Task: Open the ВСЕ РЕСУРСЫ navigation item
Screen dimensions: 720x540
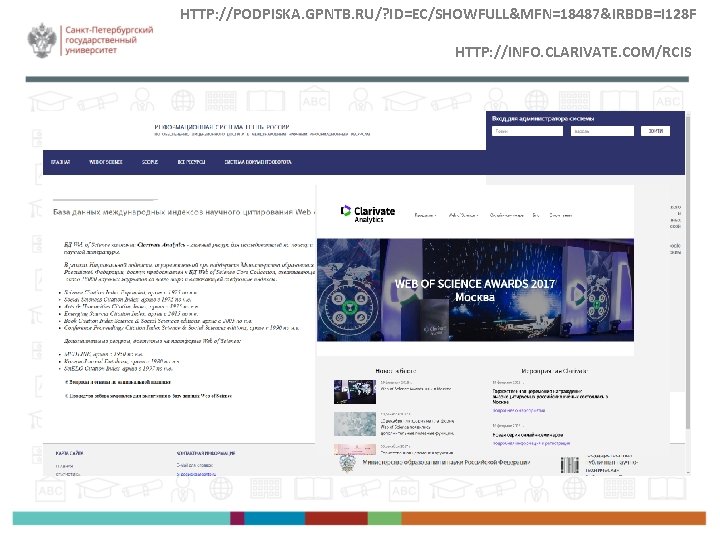Action: pos(191,162)
